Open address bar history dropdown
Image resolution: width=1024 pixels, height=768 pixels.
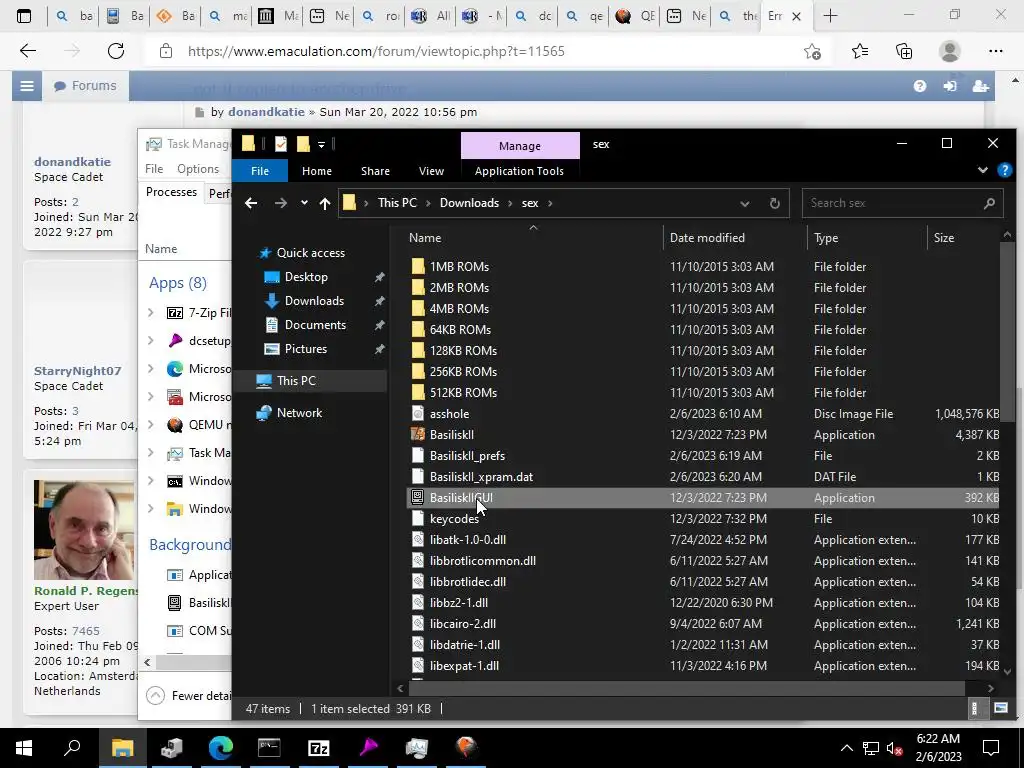[x=744, y=203]
